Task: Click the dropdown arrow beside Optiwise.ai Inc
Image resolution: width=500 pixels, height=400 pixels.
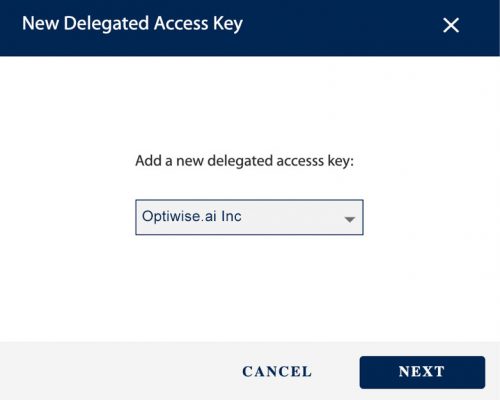Action: click(x=350, y=219)
